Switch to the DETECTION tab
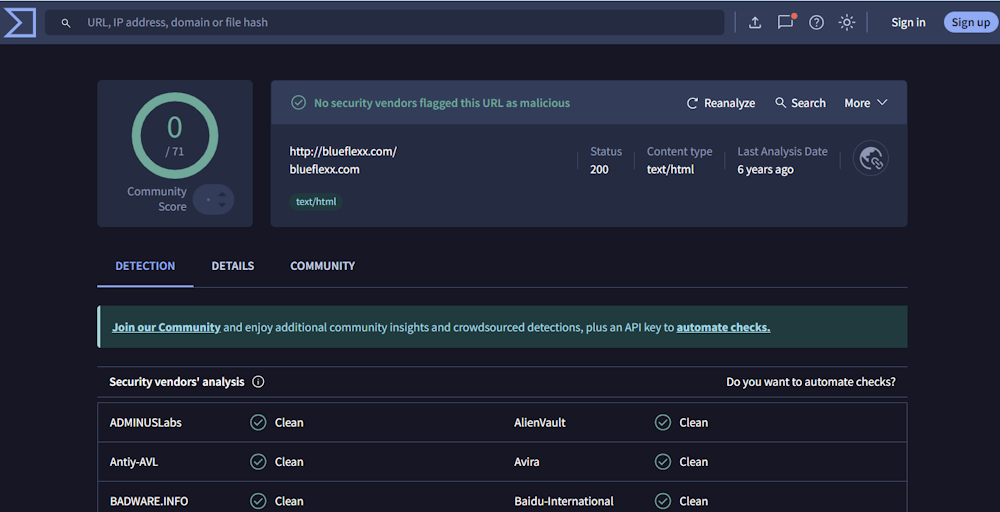The image size is (1000, 512). [x=145, y=266]
